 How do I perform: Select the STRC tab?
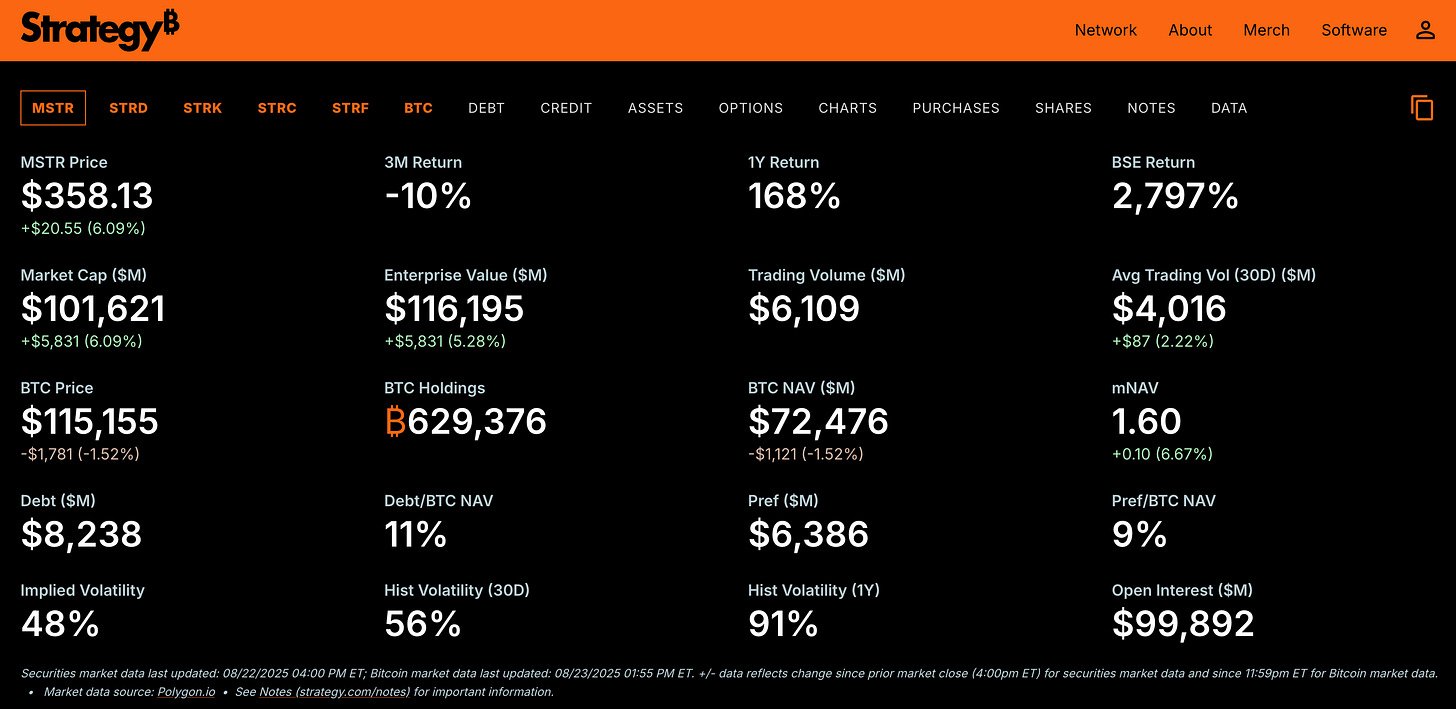coord(277,108)
